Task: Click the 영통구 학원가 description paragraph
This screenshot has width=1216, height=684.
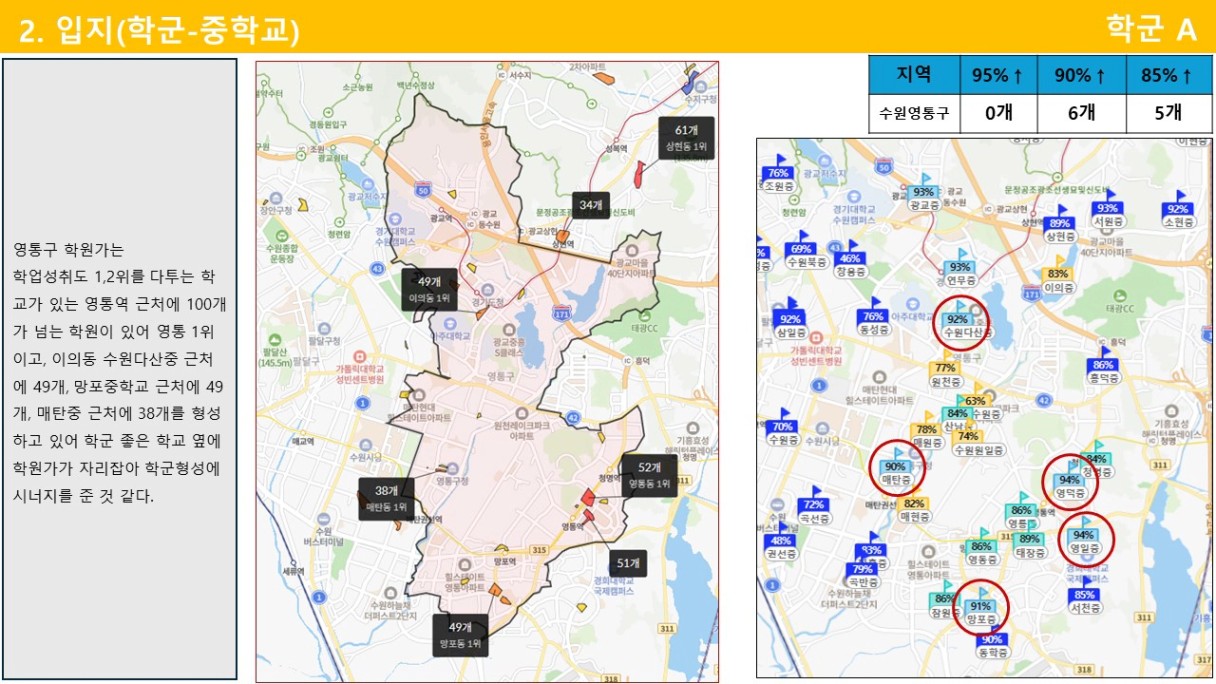Action: pos(118,372)
